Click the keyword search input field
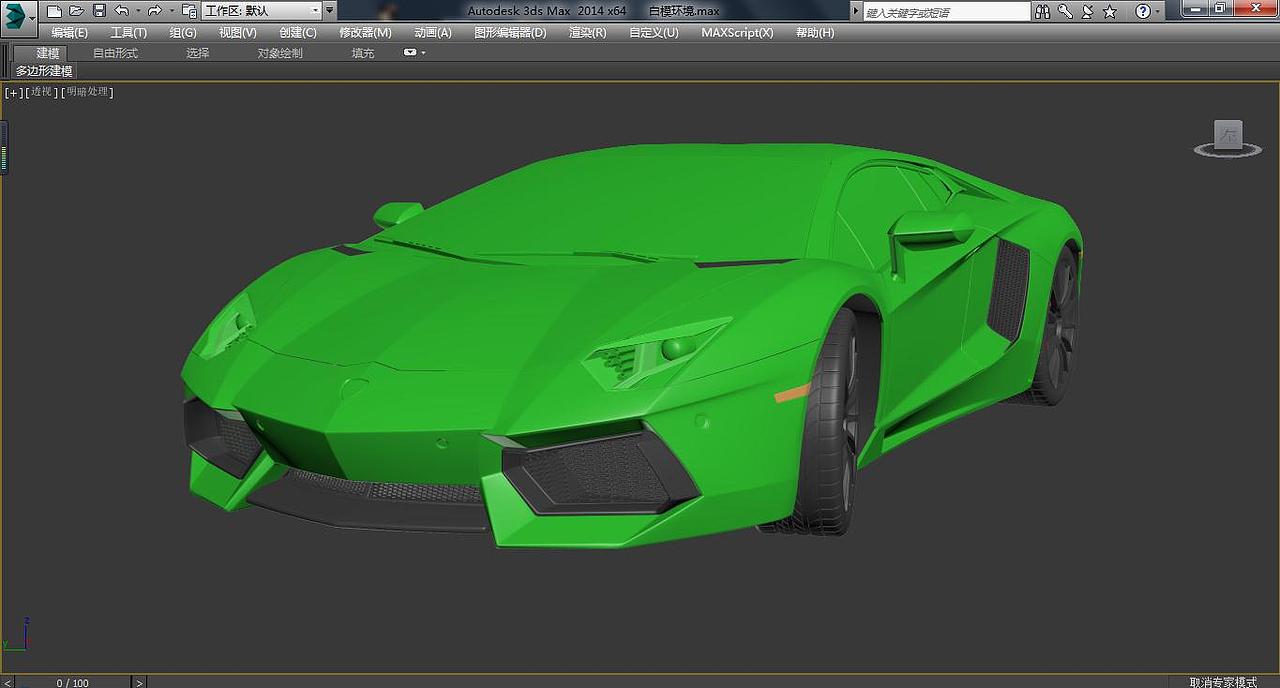The height and width of the screenshot is (688, 1280). (x=946, y=12)
